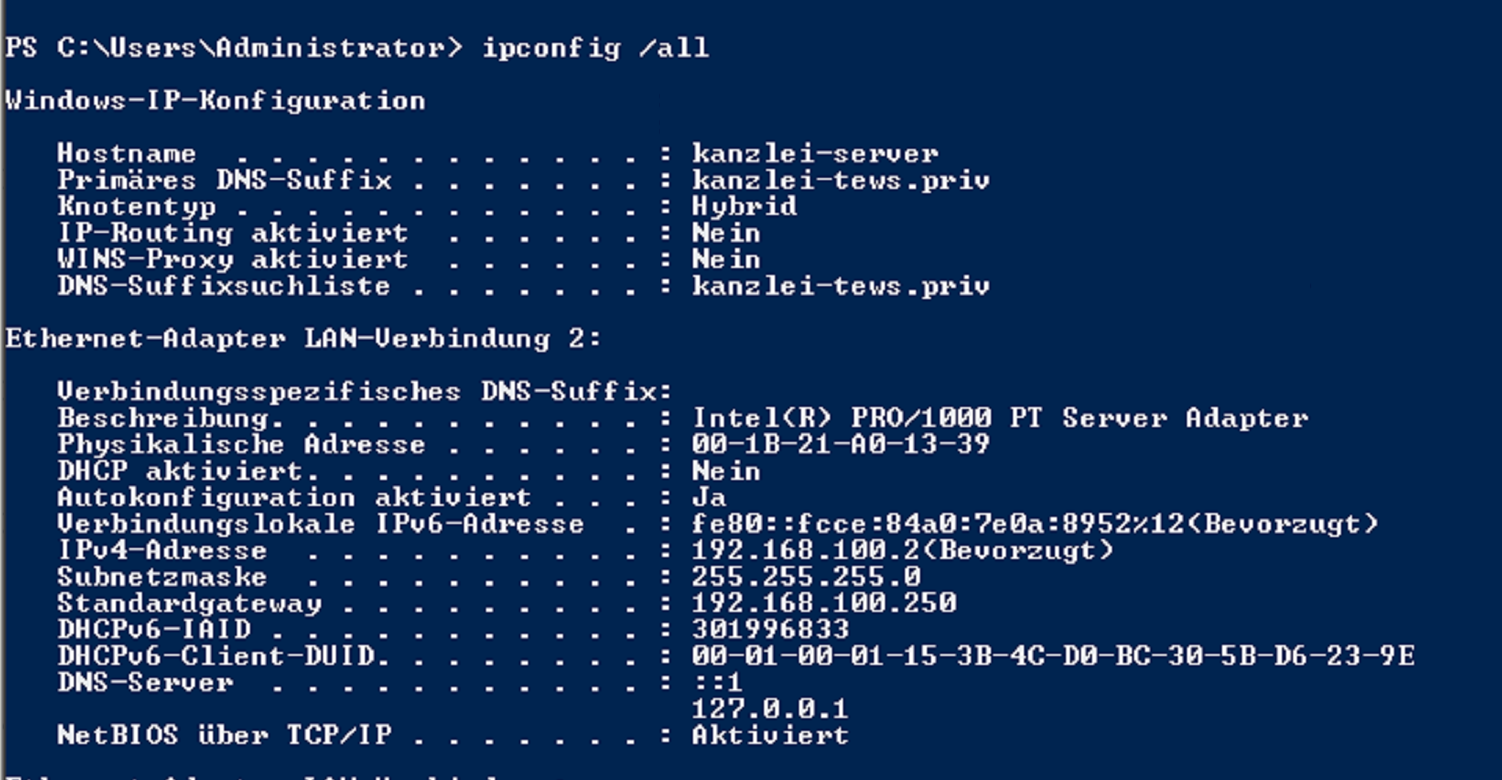
Task: Click the subnet mask 255.255.255.0
Action: [x=806, y=577]
